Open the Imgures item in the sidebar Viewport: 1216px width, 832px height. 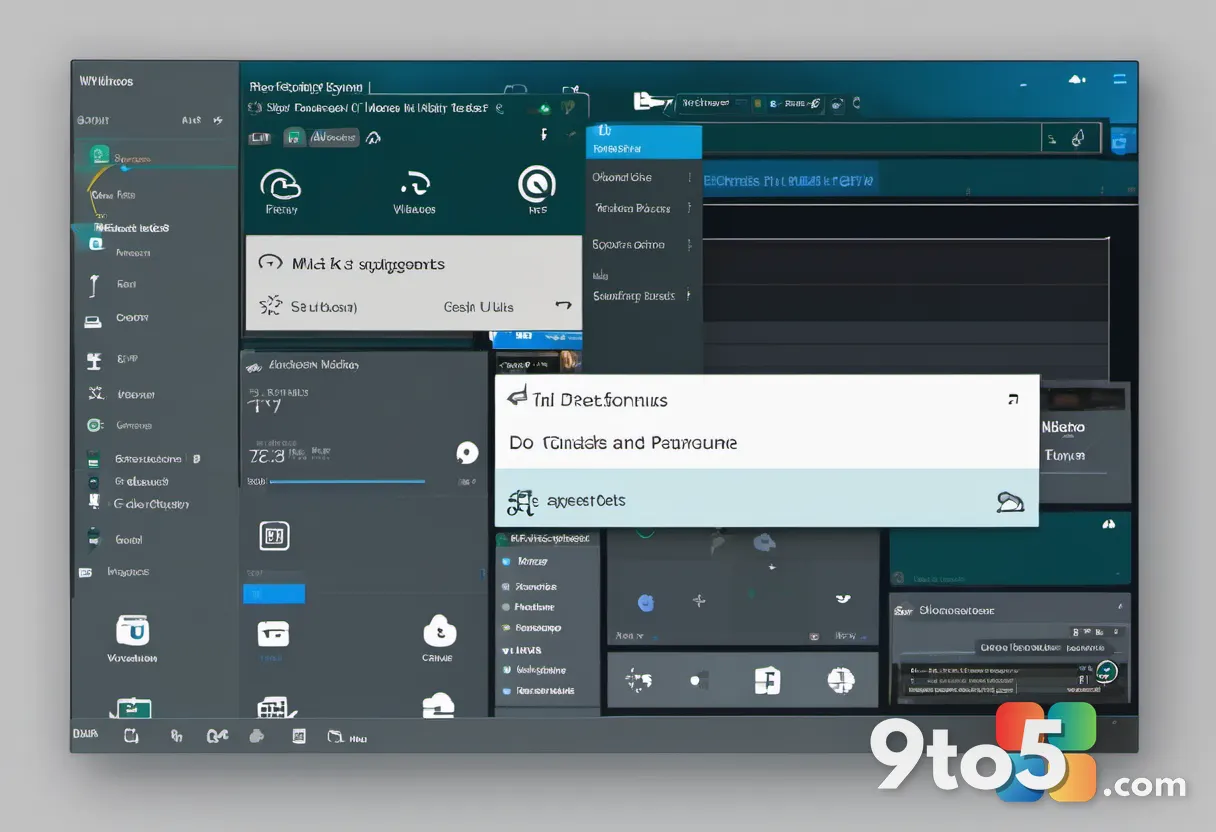click(128, 572)
